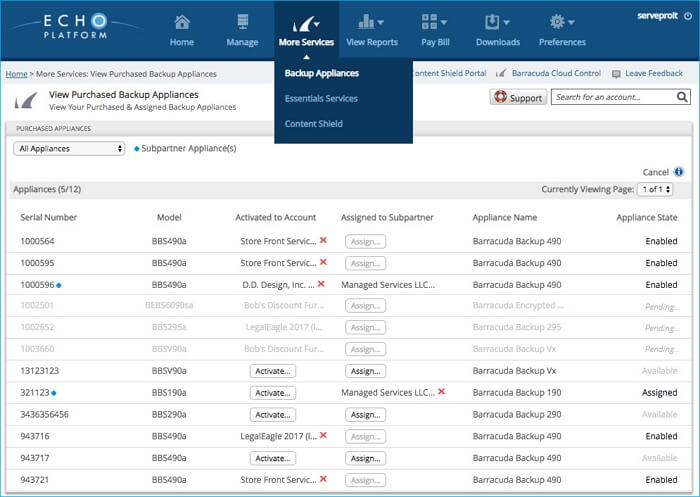Expand the All Appliances filter dropdown

[69, 148]
